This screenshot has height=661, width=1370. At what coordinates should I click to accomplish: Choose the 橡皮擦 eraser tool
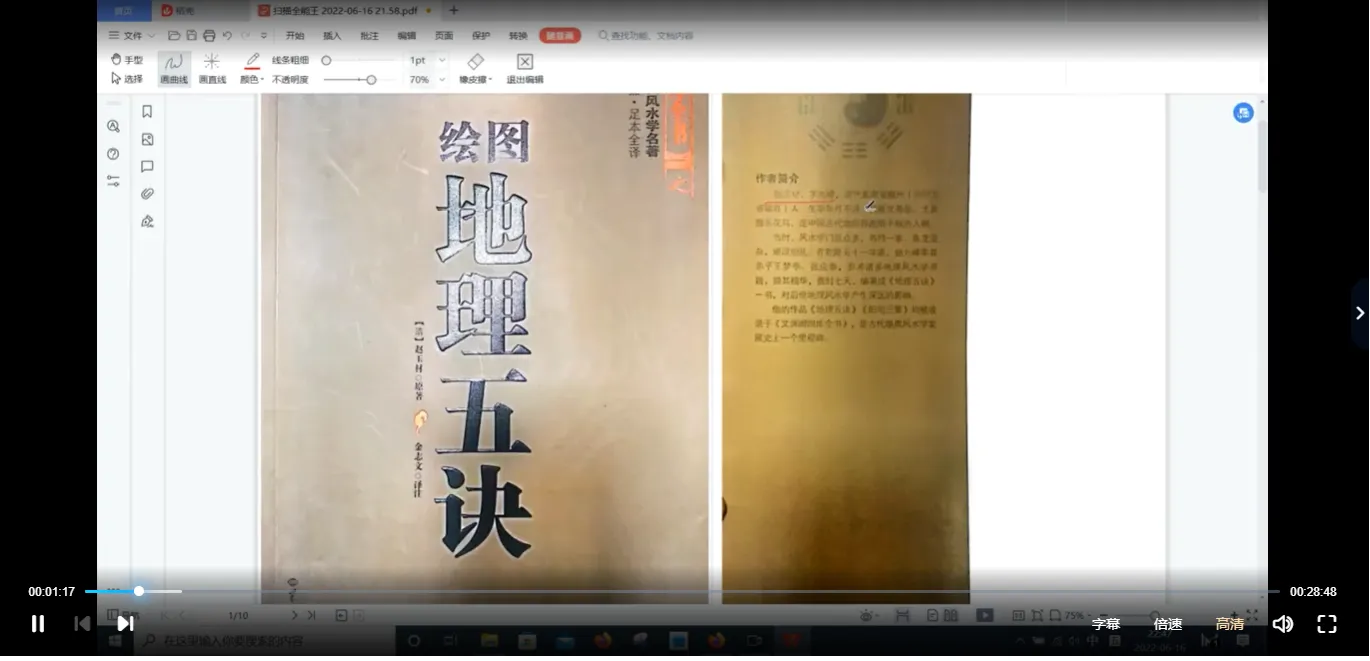click(476, 68)
